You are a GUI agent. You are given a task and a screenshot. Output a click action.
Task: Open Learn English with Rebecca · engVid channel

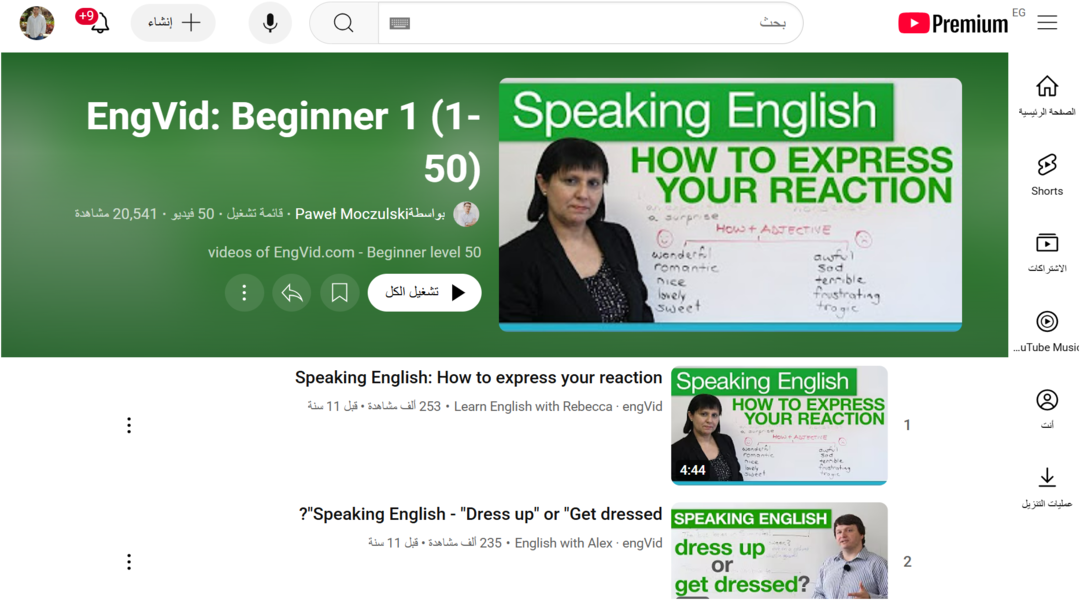(558, 406)
